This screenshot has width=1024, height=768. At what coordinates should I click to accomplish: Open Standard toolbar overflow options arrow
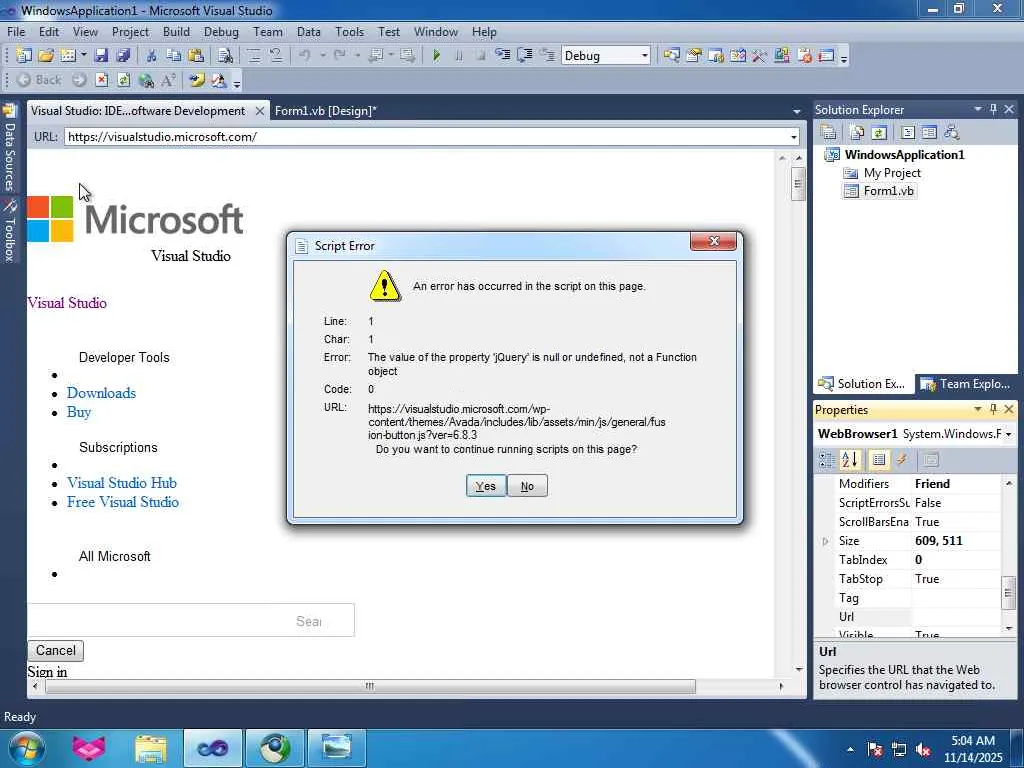click(x=844, y=58)
